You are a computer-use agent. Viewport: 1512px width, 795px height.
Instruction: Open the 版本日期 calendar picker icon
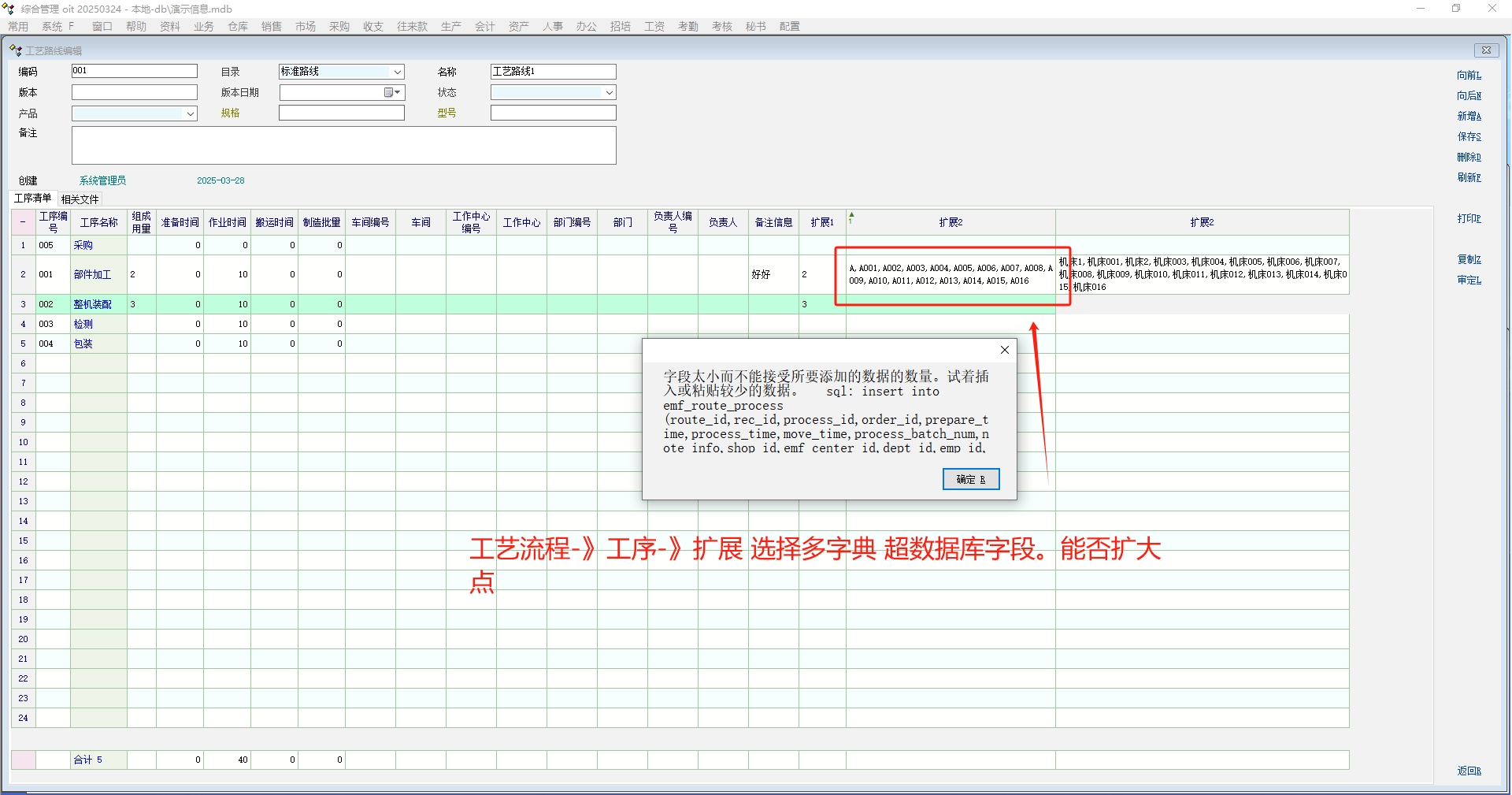(x=391, y=92)
